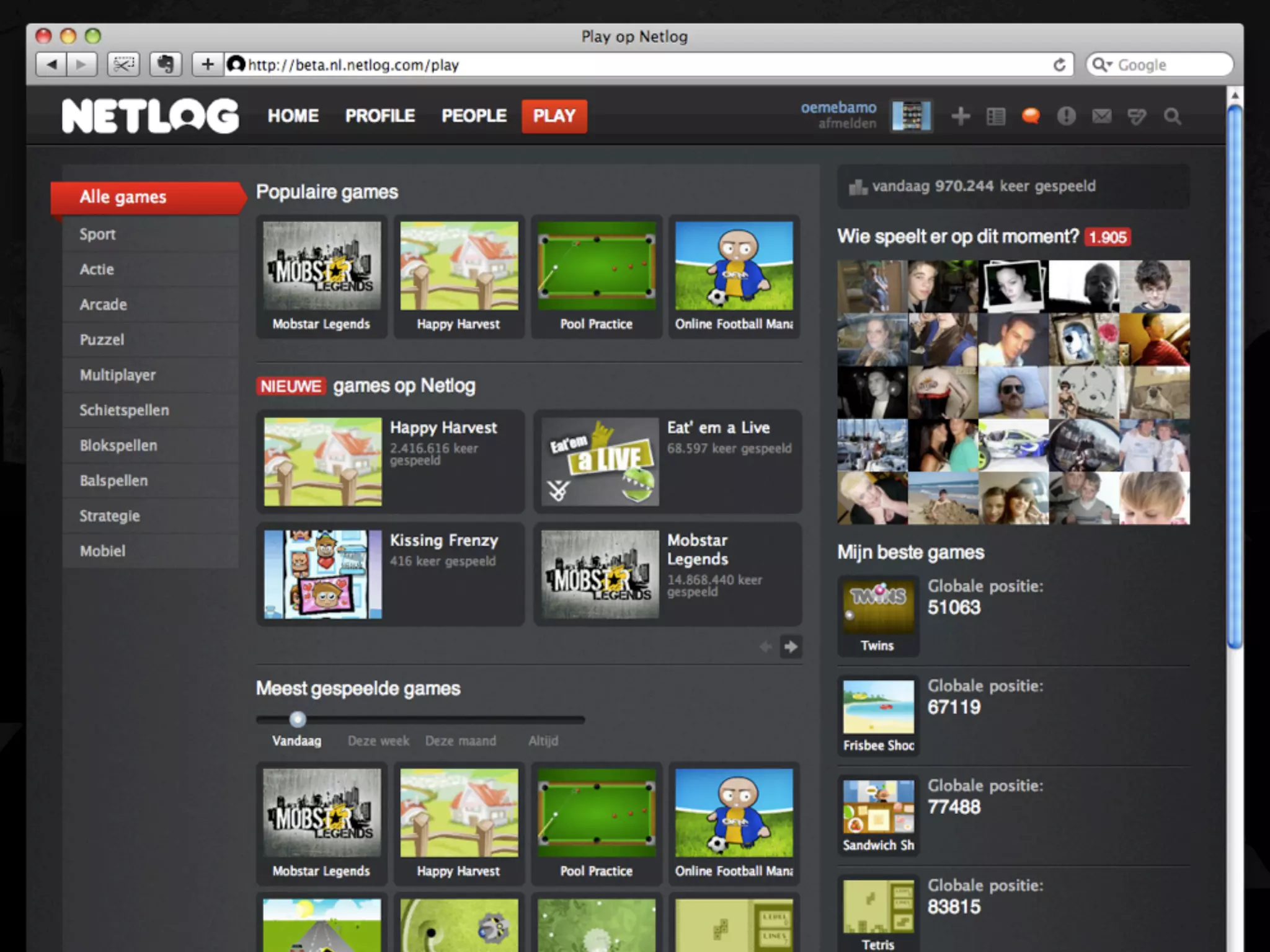Open the Eat' em a Live game link
The image size is (1270, 952).
point(718,428)
